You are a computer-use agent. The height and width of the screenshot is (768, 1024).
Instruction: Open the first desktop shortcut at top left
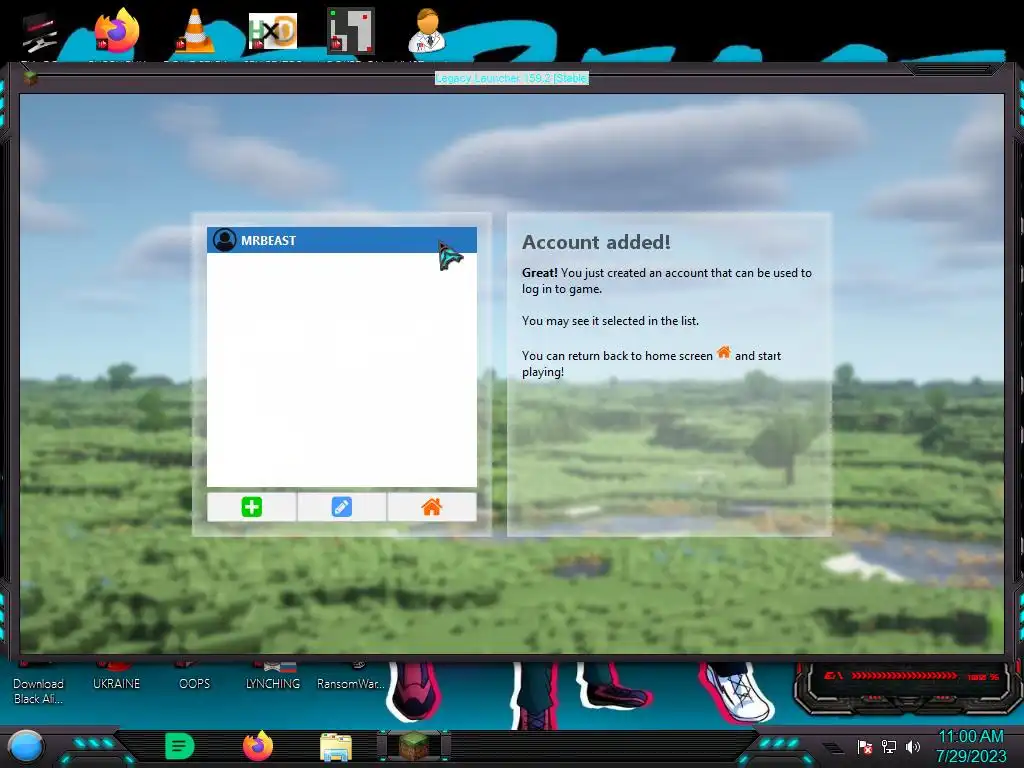pos(39,33)
